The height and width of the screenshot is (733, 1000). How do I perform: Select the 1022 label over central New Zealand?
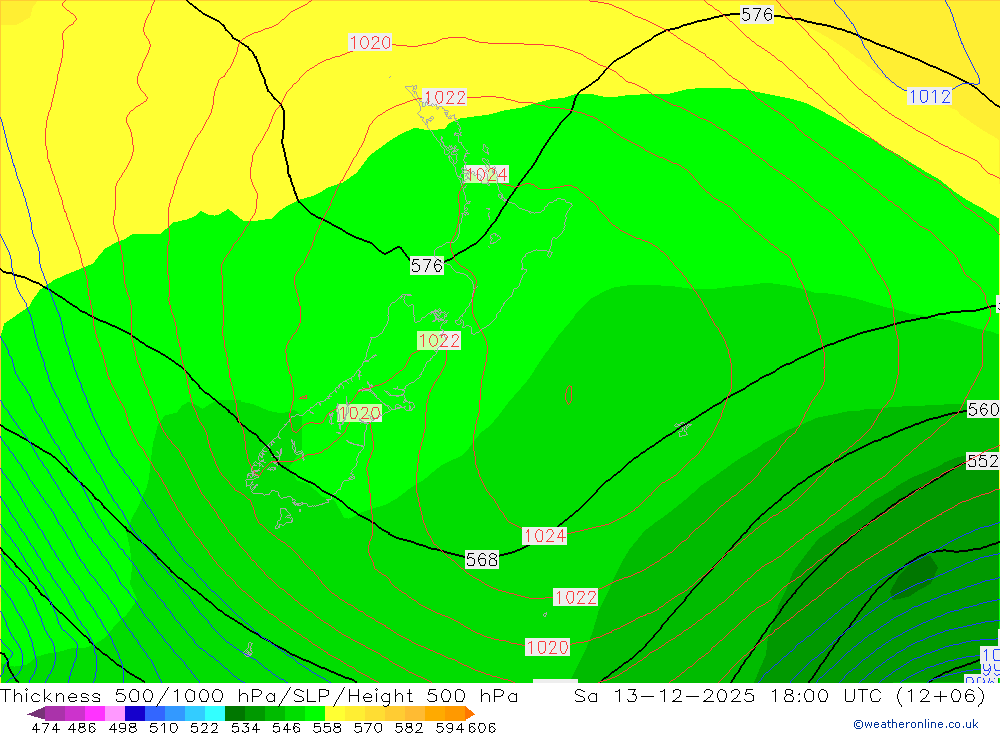pos(439,341)
